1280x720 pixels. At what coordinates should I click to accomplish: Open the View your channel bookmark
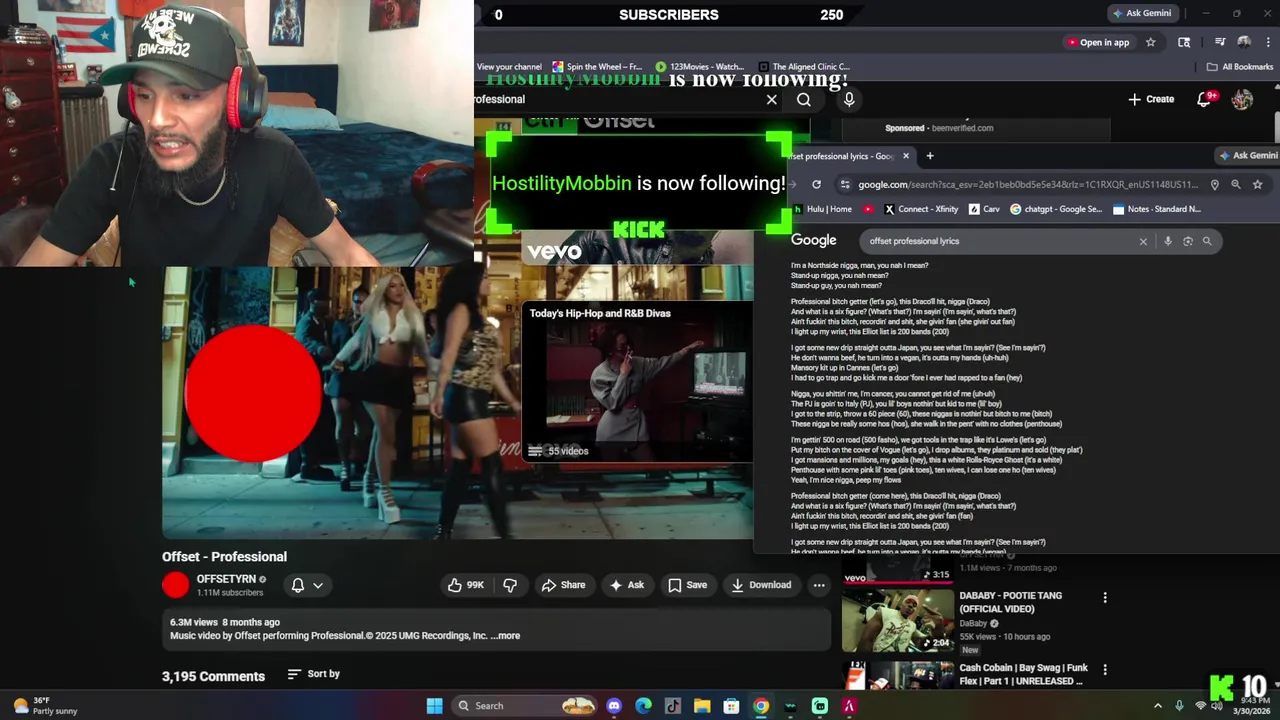(x=509, y=67)
